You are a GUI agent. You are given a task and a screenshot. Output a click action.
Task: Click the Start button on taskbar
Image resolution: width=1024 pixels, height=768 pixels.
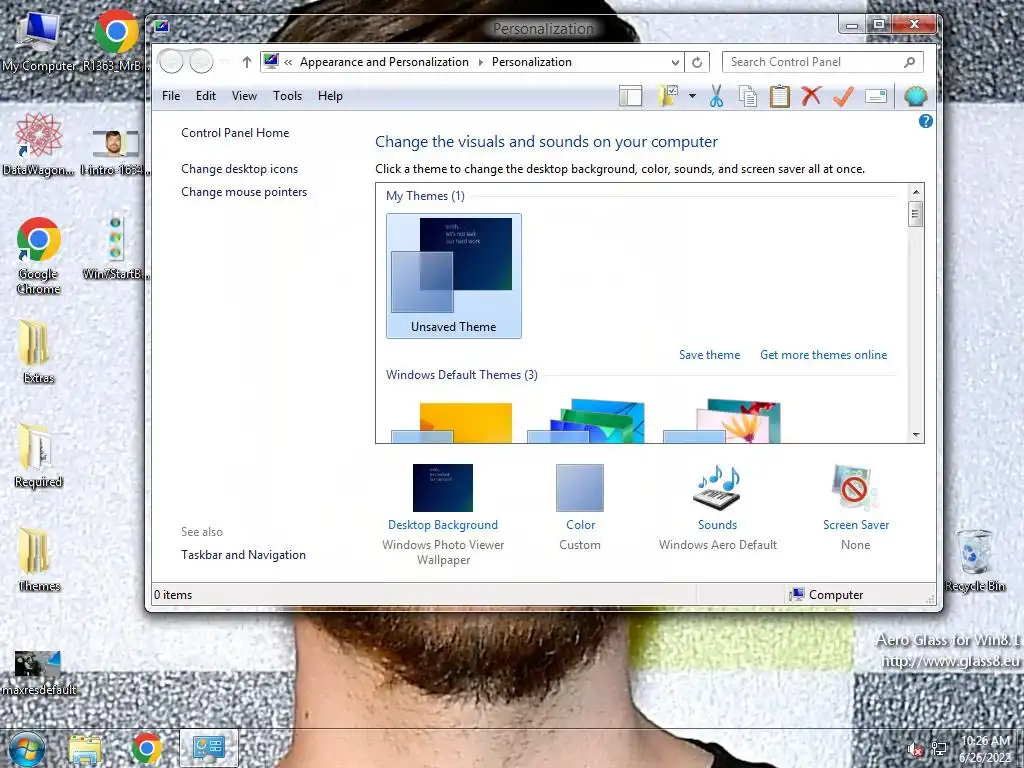[26, 750]
